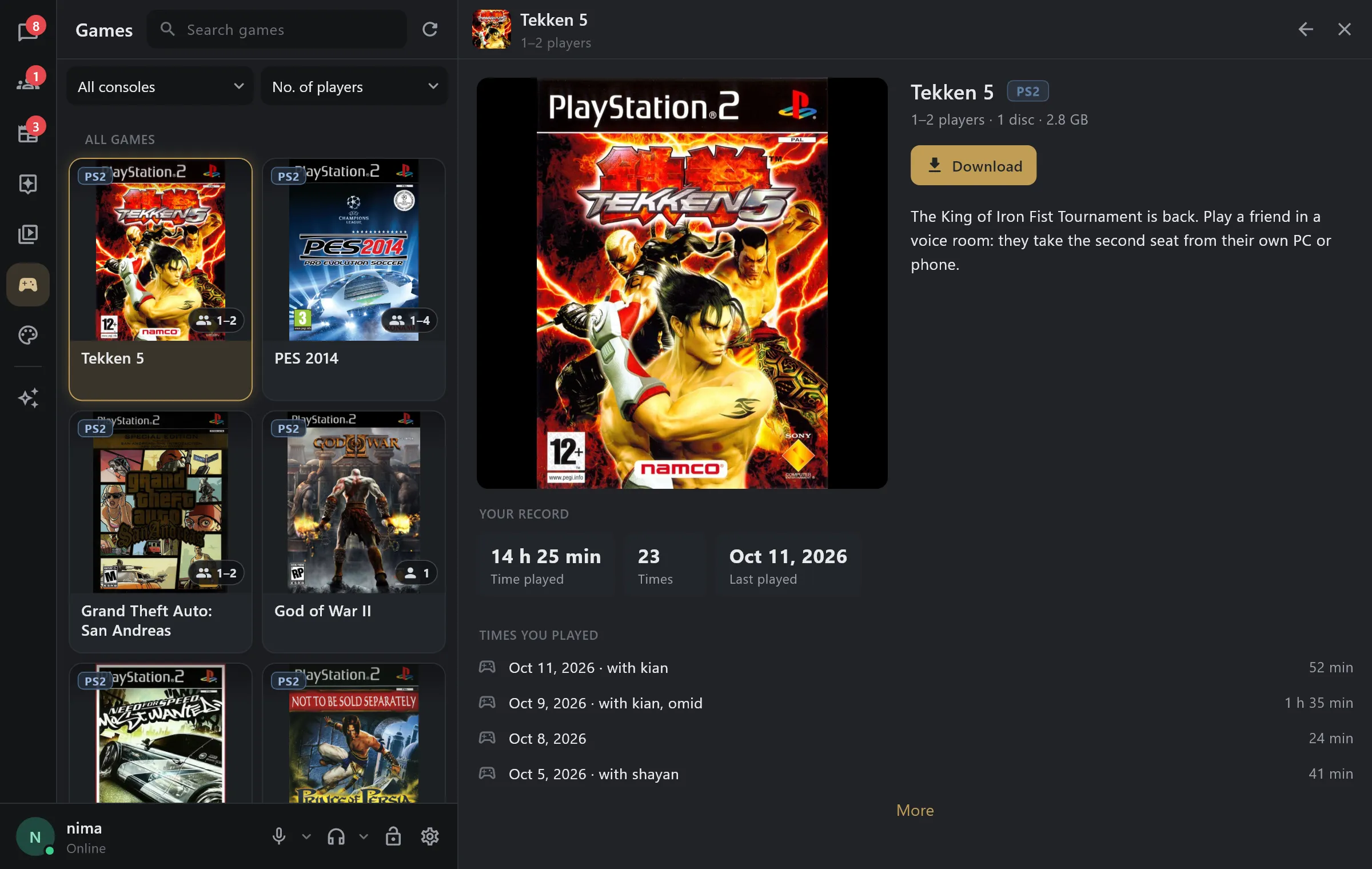Open Need for Speed Most Wanted card

[x=161, y=734]
